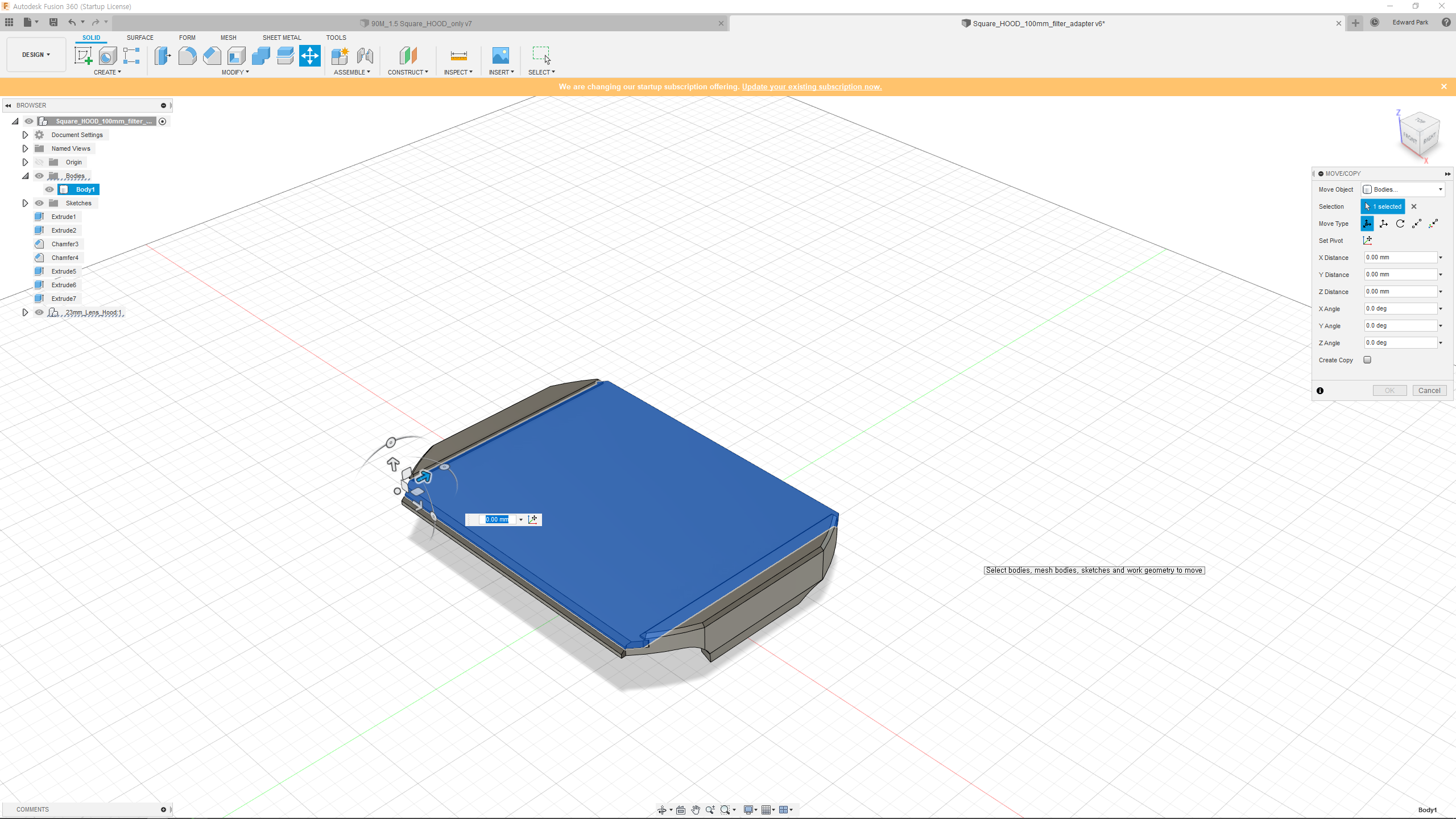This screenshot has width=1456, height=819.
Task: Click the Create Sketch tool icon
Action: click(83, 56)
